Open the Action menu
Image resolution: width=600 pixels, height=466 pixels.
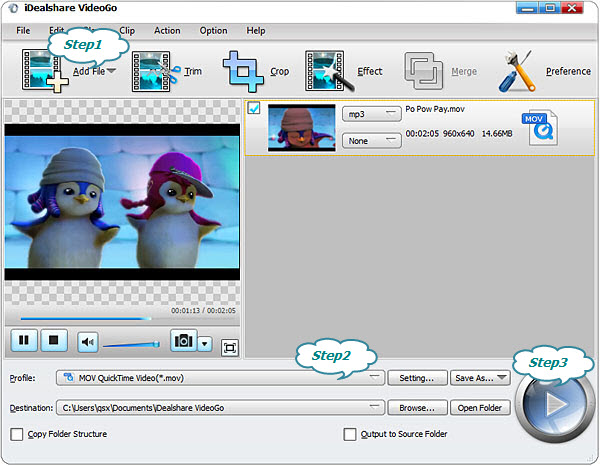(x=167, y=31)
